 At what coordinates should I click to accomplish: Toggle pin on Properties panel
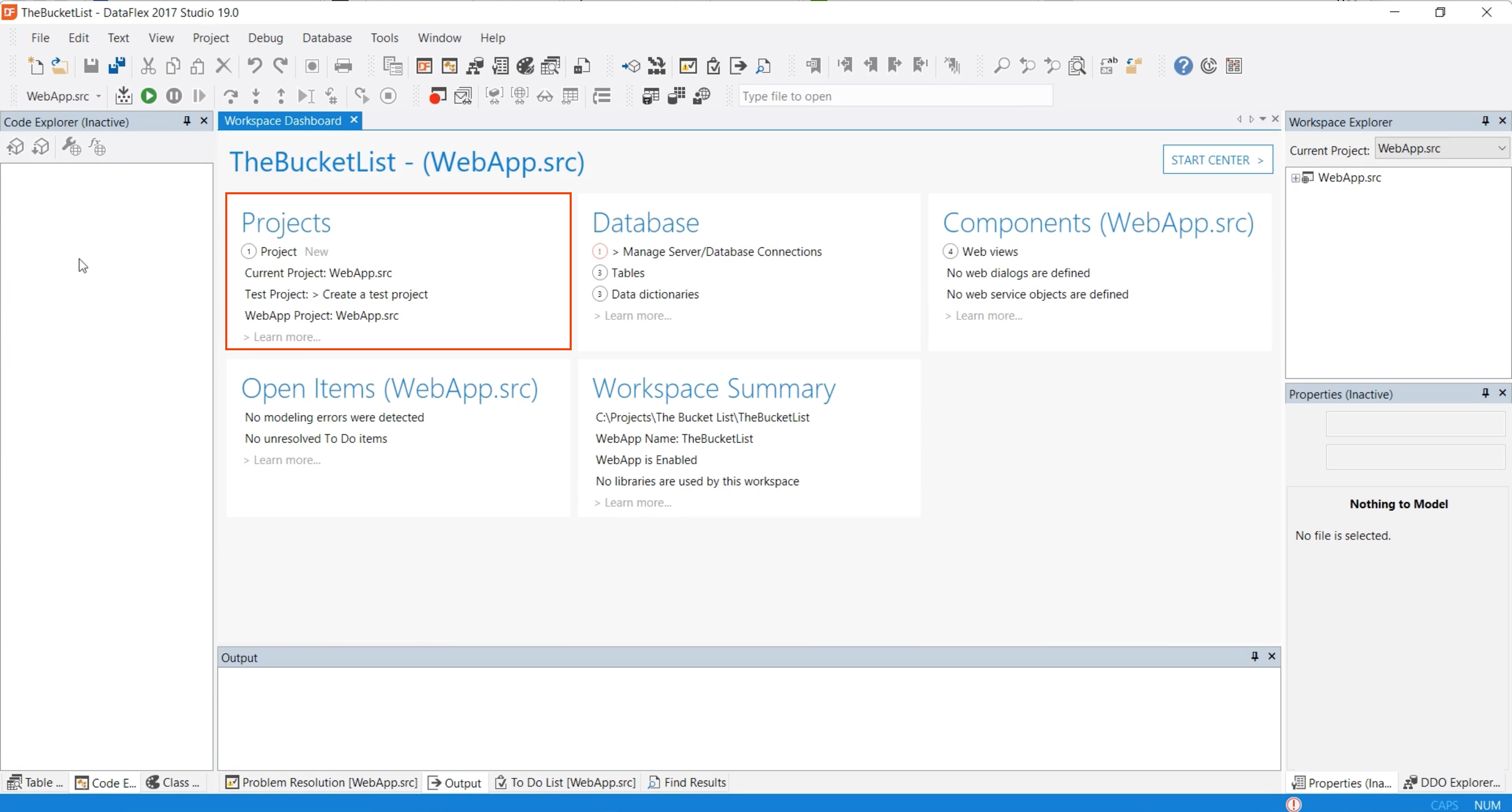(x=1485, y=393)
